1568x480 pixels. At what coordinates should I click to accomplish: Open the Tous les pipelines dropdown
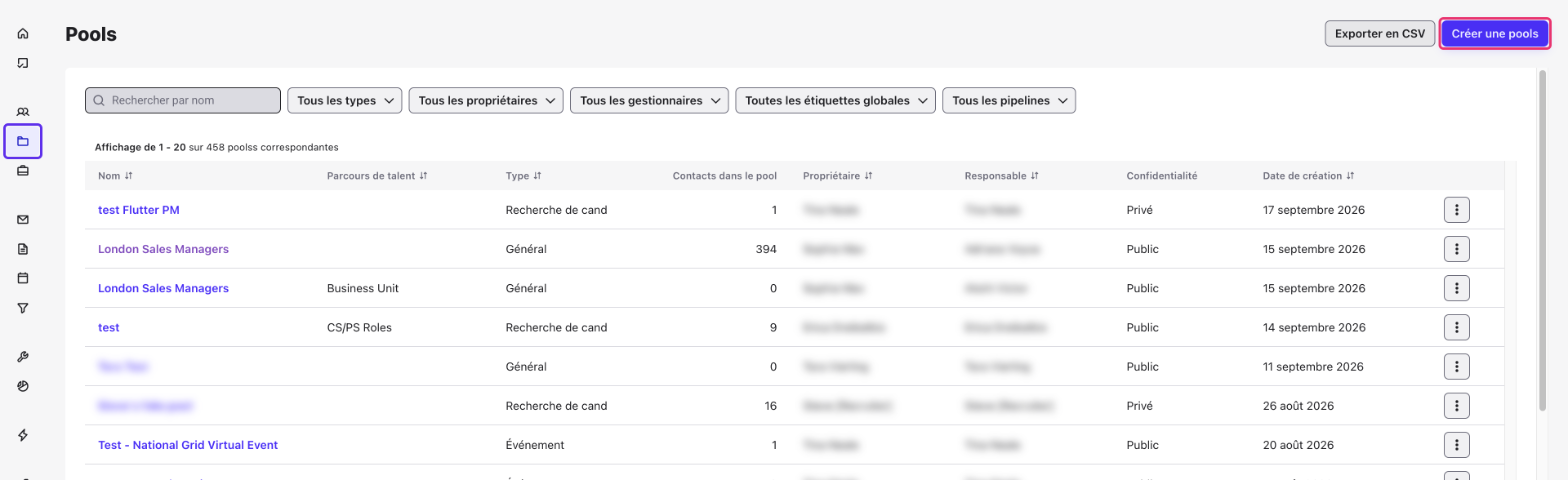click(1009, 101)
